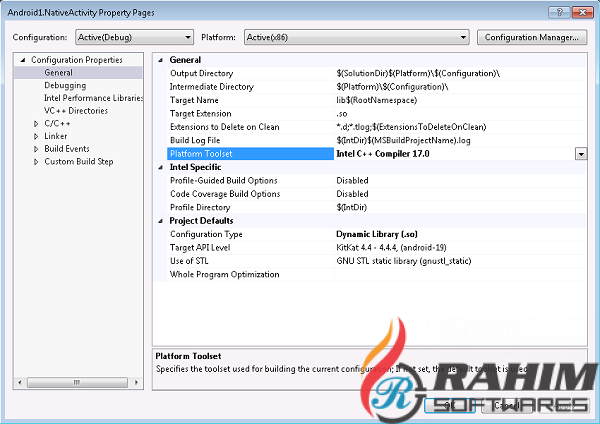Click the tree horizontal scrollbar thumb

[x=77, y=382]
